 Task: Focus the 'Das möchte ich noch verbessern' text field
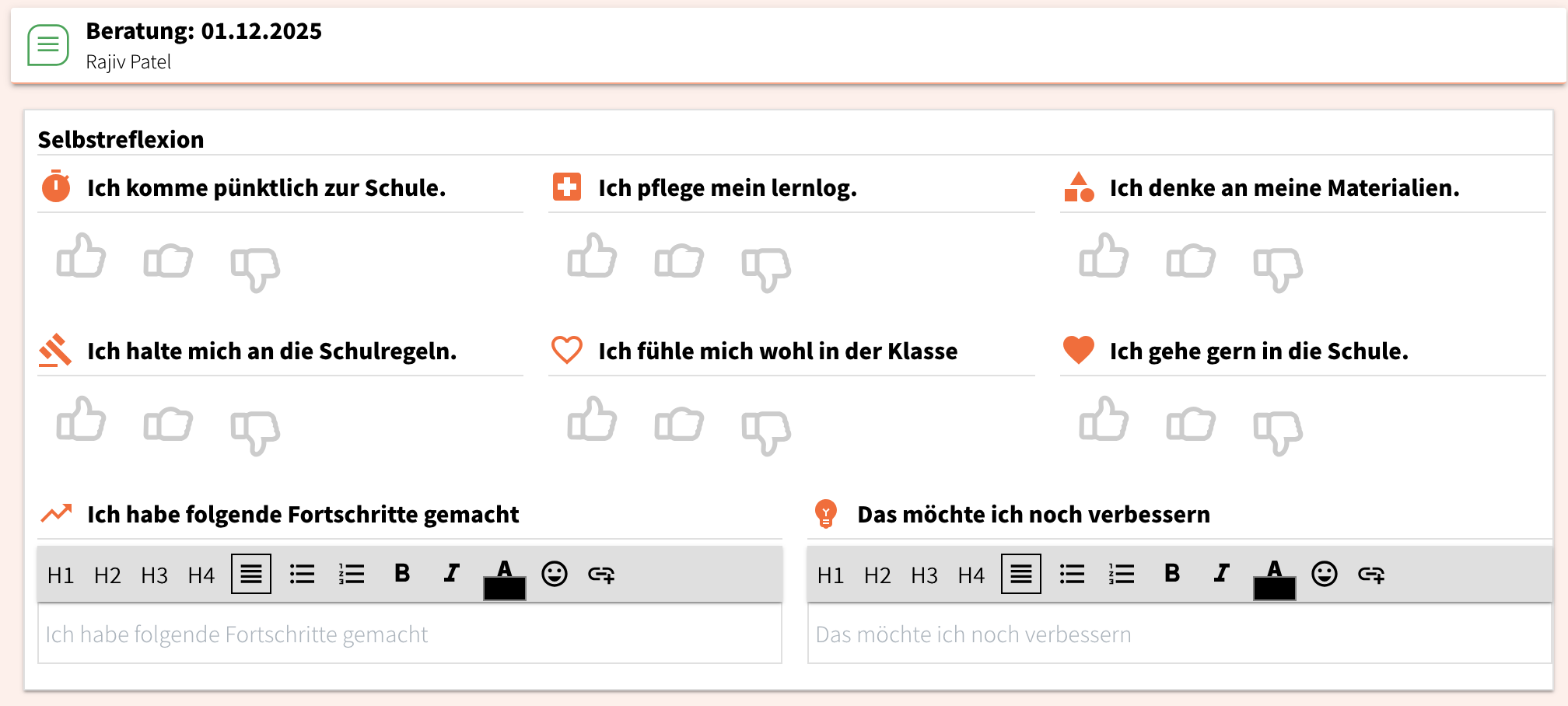[x=1179, y=634]
